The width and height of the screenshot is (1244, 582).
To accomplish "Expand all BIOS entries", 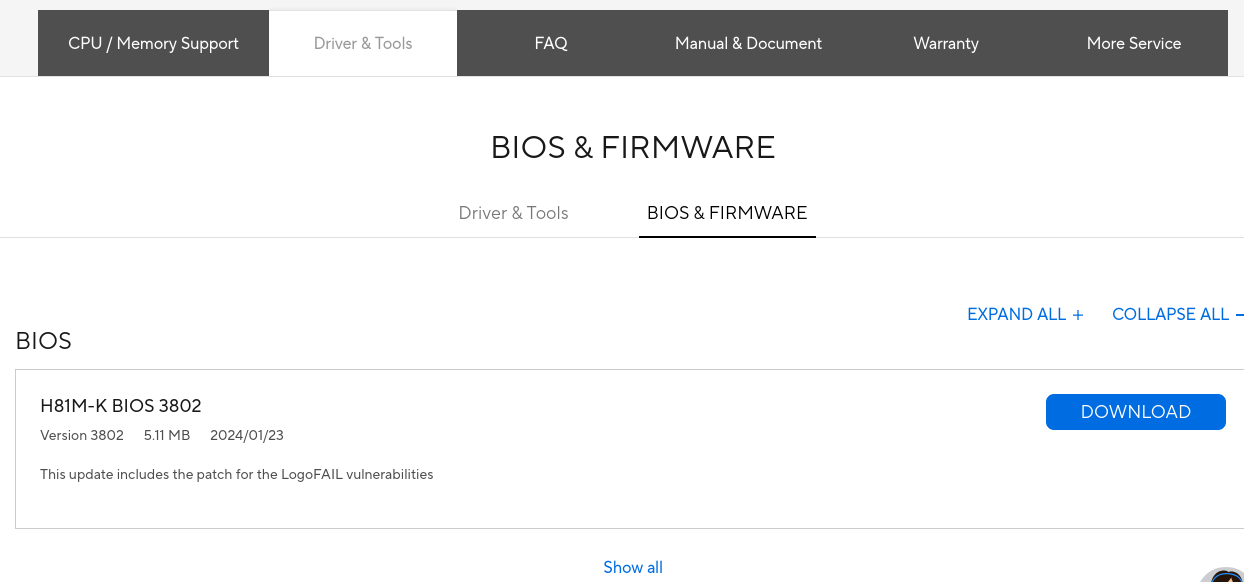I will click(1025, 314).
